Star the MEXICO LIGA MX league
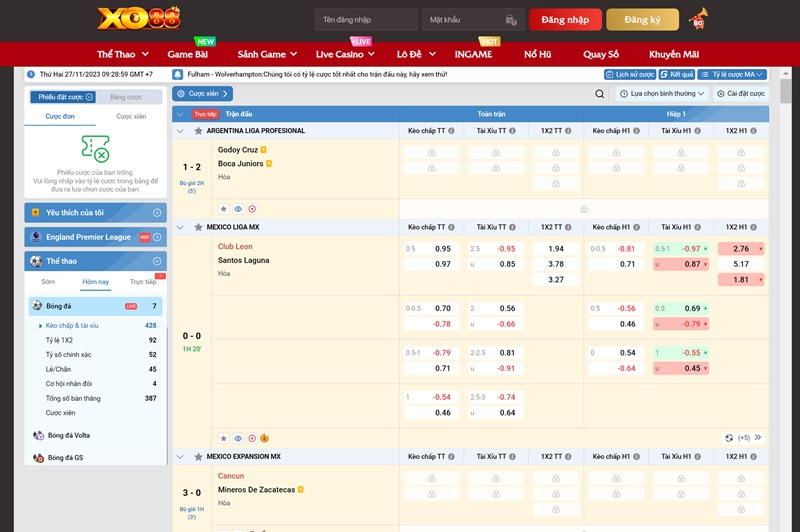 [198, 227]
